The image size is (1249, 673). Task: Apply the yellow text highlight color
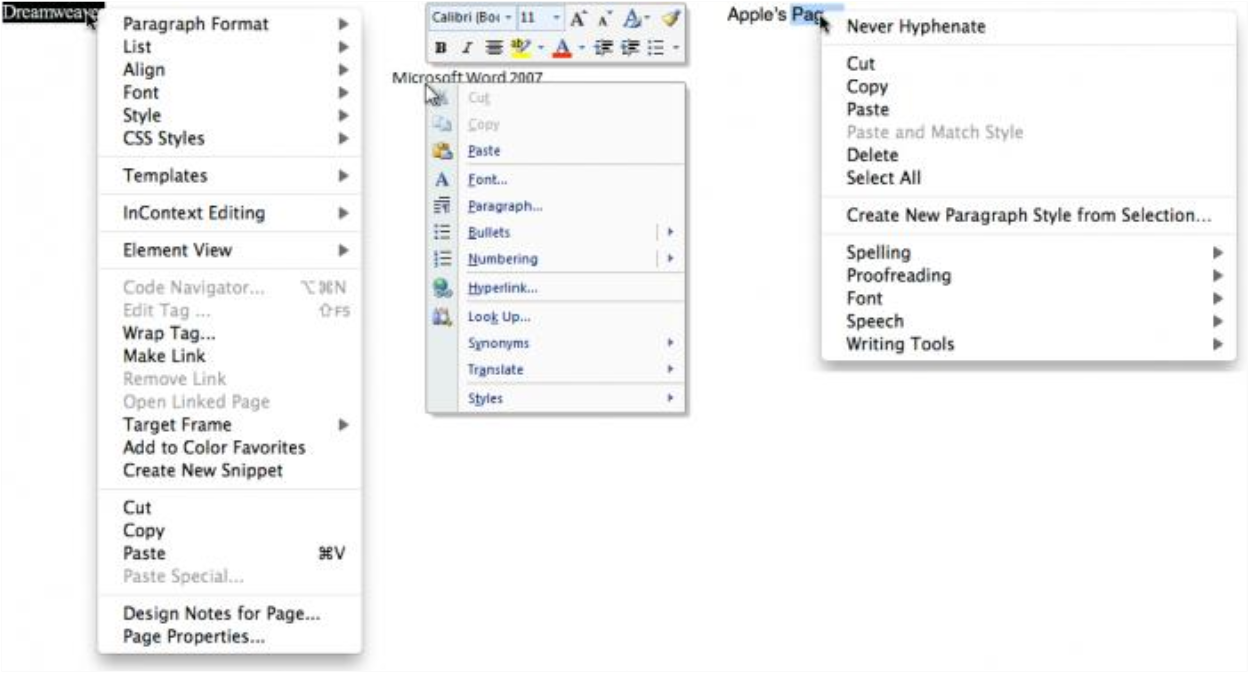(x=521, y=47)
